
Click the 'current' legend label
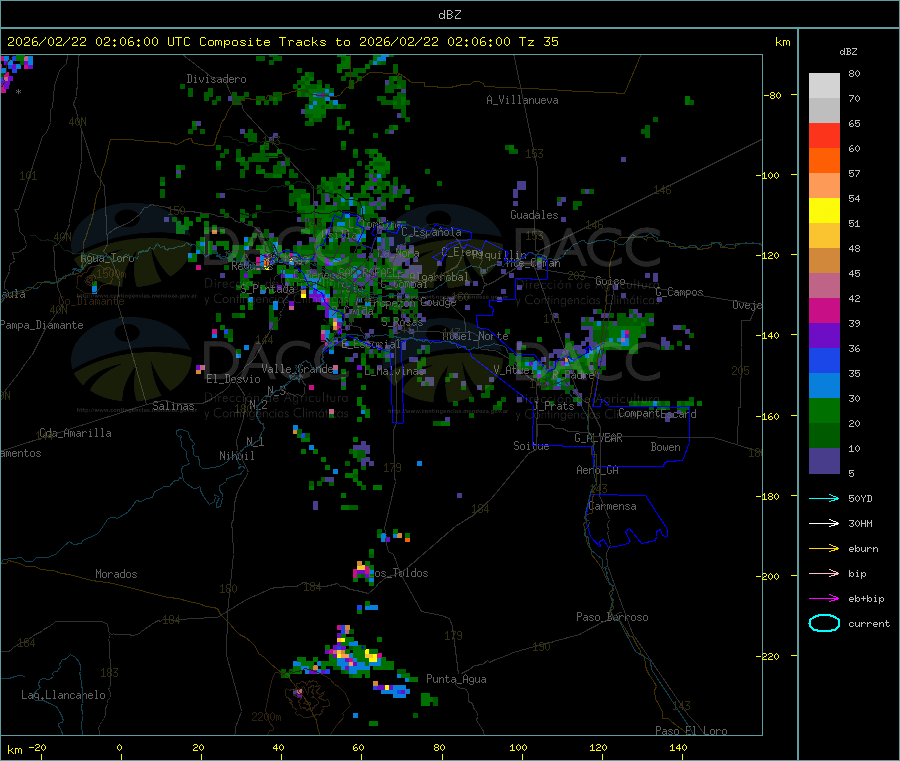coord(869,624)
